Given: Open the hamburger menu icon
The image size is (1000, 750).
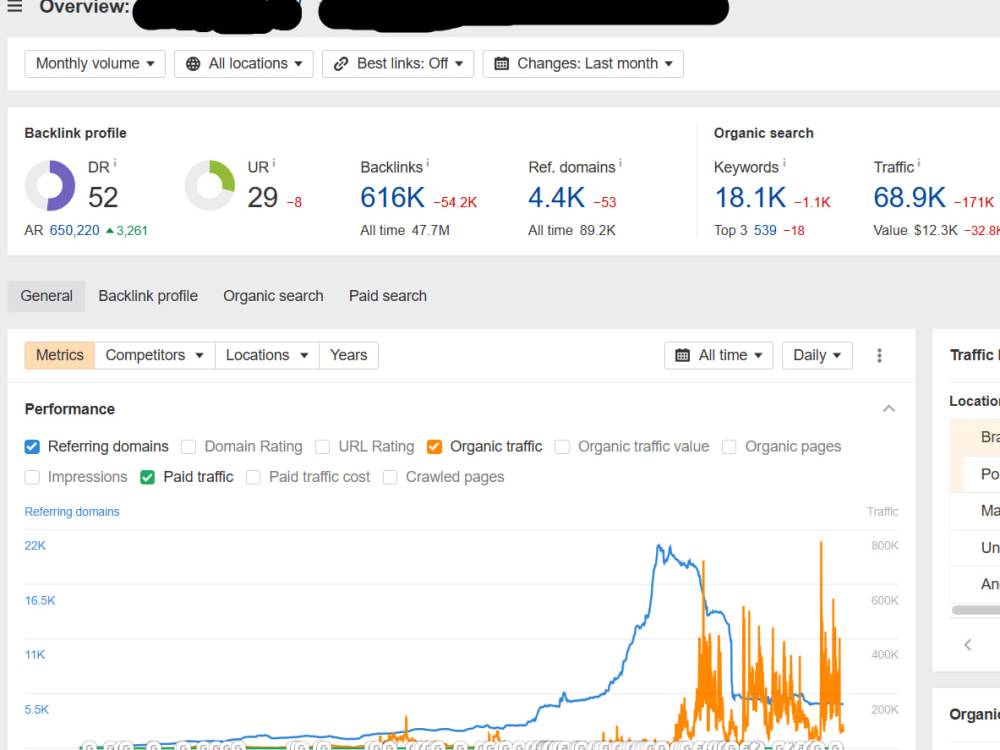Looking at the screenshot, I should (15, 6).
